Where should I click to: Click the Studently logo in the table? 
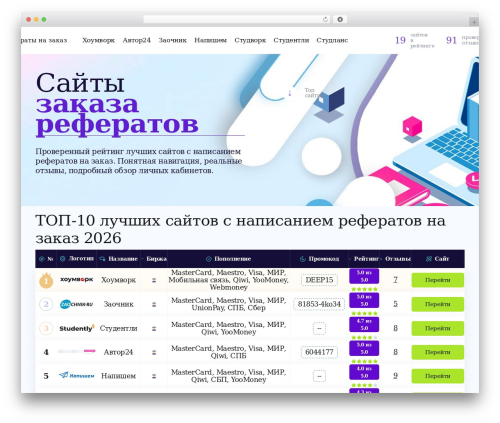click(x=77, y=328)
